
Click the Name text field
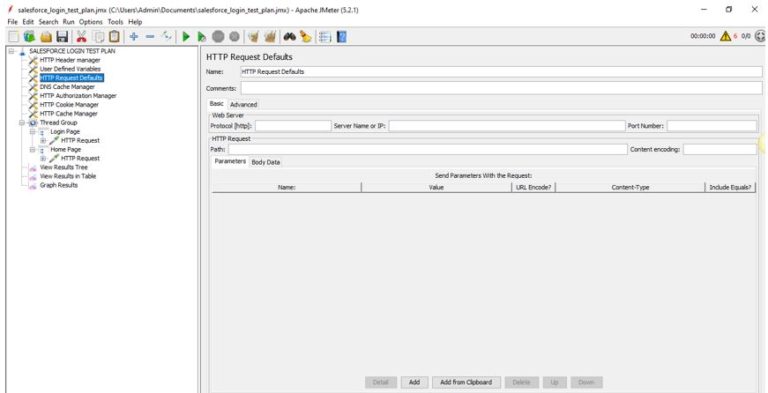[501, 72]
